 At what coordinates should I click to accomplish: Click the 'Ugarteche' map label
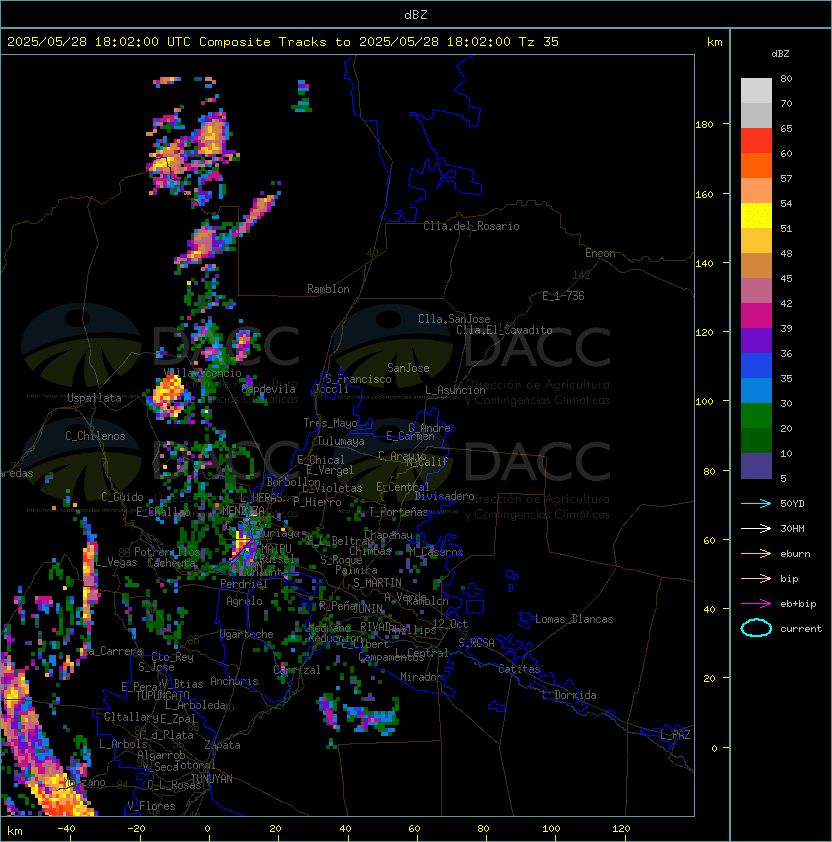tap(247, 634)
